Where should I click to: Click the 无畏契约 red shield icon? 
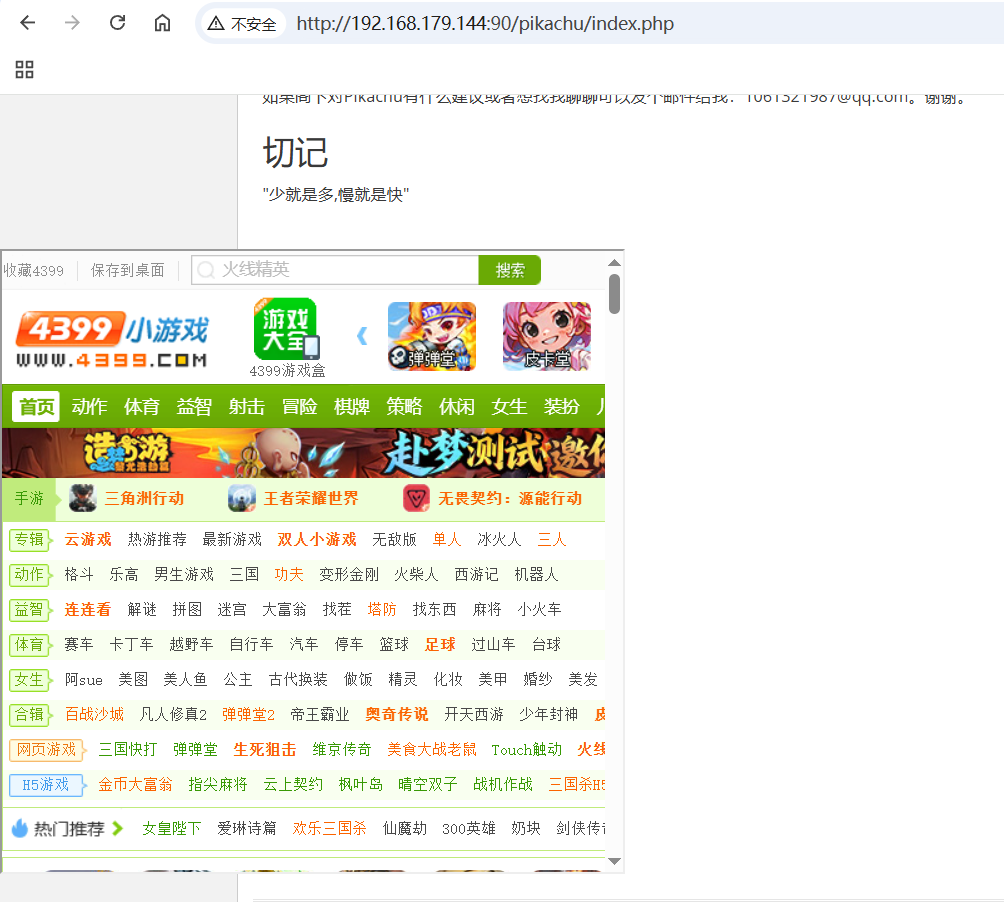point(416,498)
